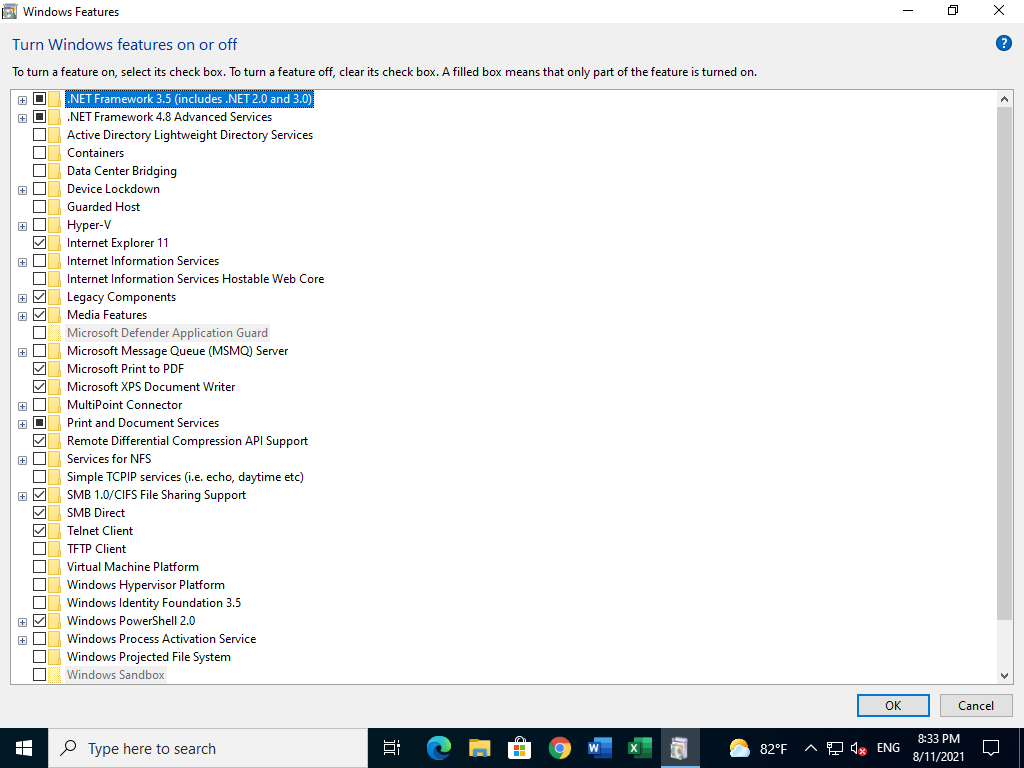
Task: Click the folder icon beside SMB Direct
Action: (x=54, y=513)
